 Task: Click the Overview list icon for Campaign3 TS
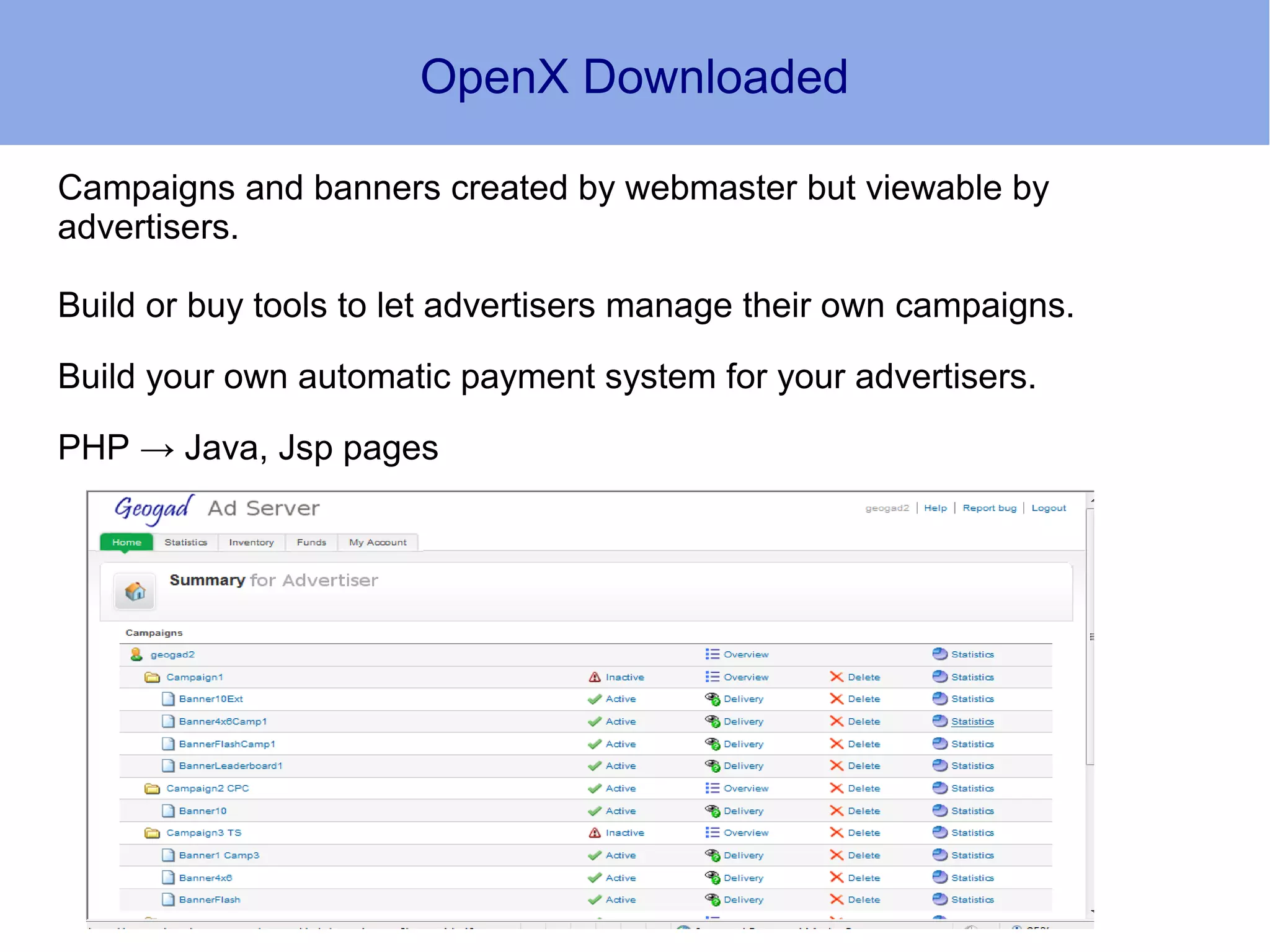[712, 833]
